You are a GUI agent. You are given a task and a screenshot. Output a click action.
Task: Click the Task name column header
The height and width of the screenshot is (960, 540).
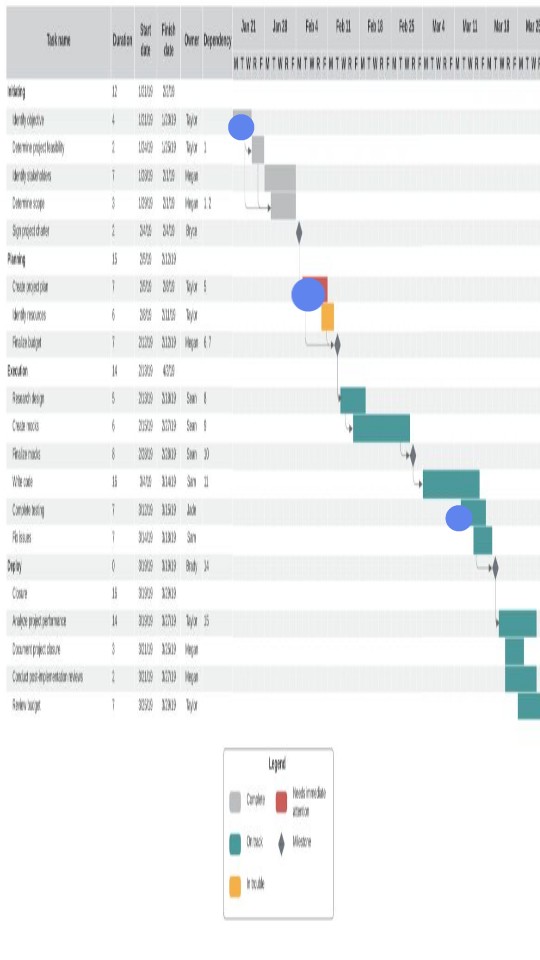point(59,42)
